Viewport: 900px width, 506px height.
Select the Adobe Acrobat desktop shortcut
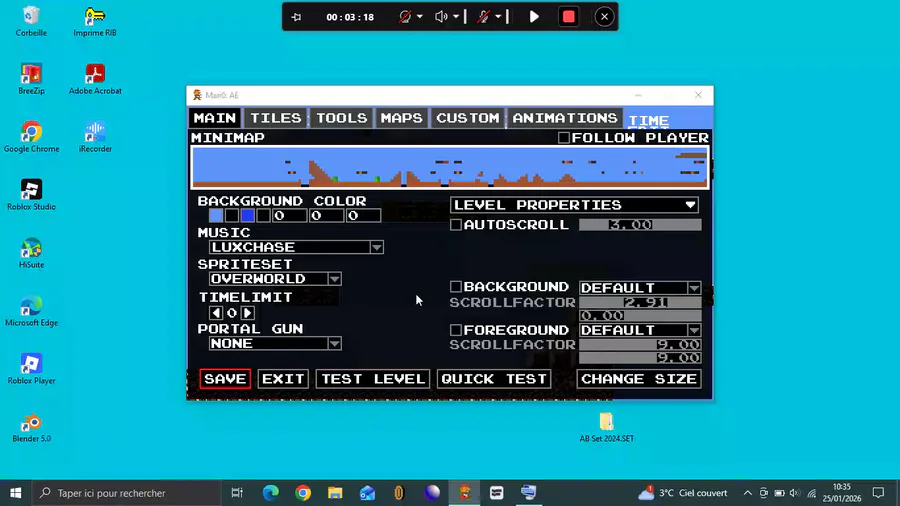(x=95, y=80)
